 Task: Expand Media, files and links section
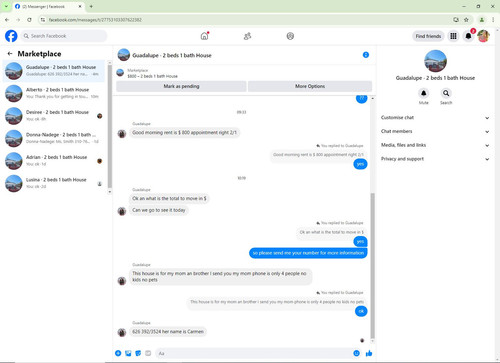coord(435,145)
